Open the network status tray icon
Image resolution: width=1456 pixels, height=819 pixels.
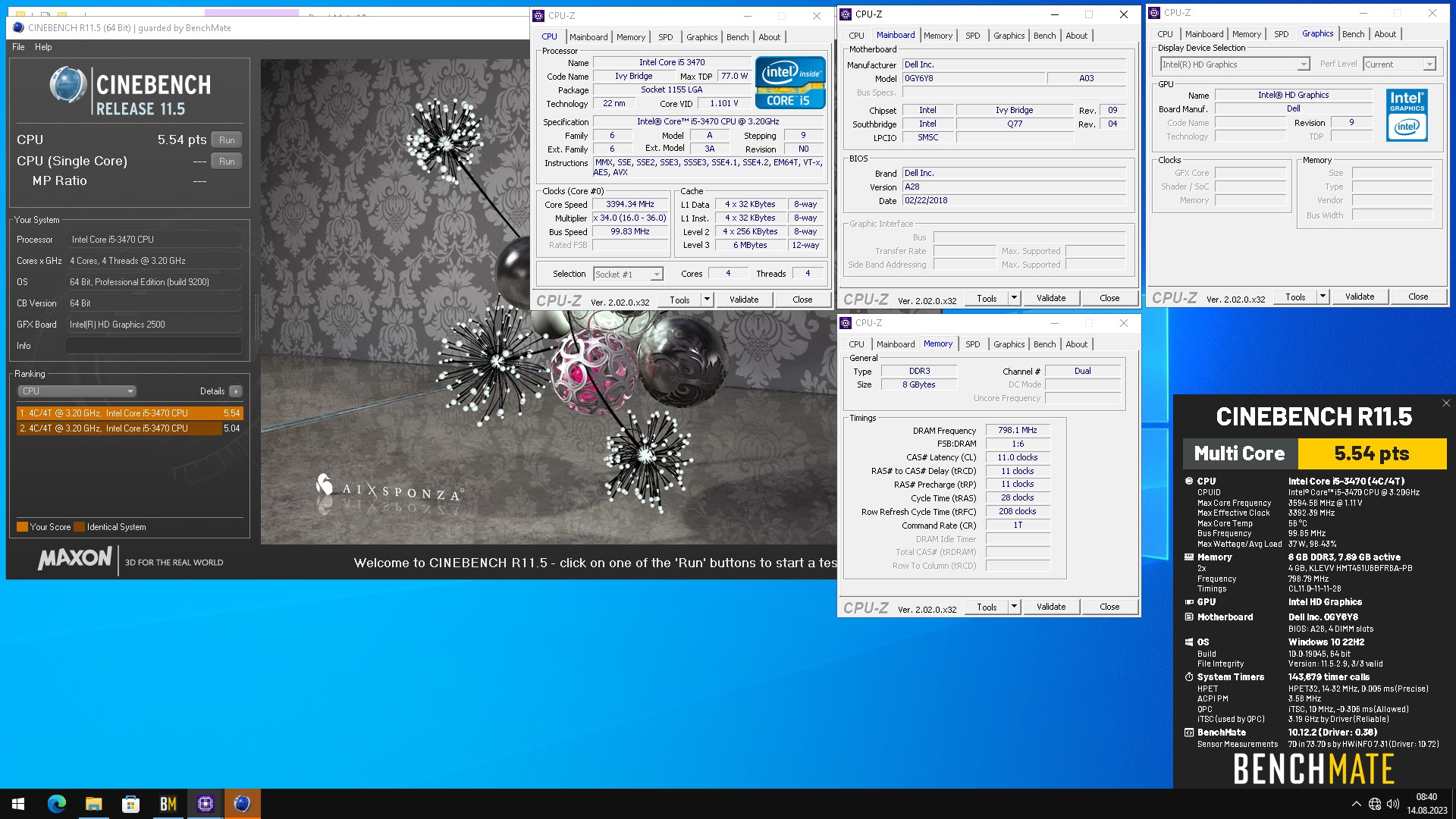pos(1375,804)
